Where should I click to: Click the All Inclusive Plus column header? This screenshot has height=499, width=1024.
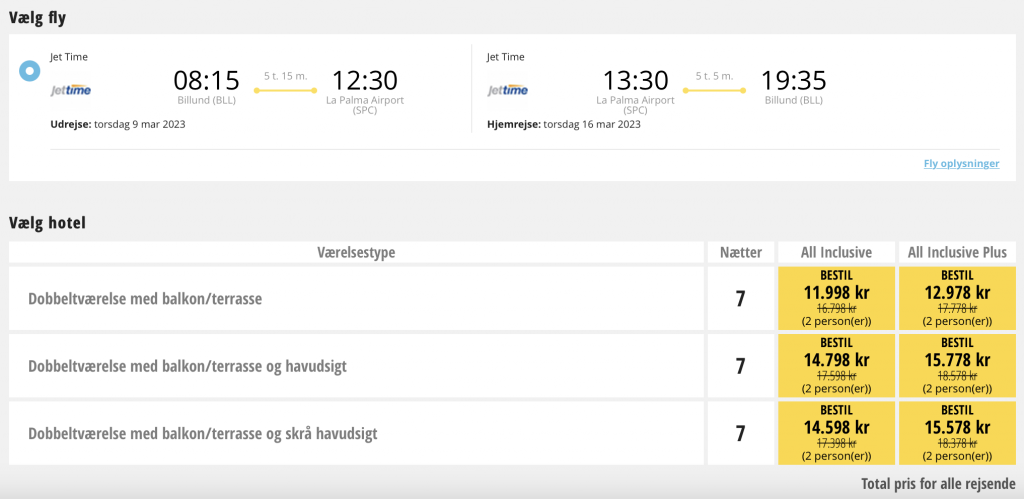(957, 252)
